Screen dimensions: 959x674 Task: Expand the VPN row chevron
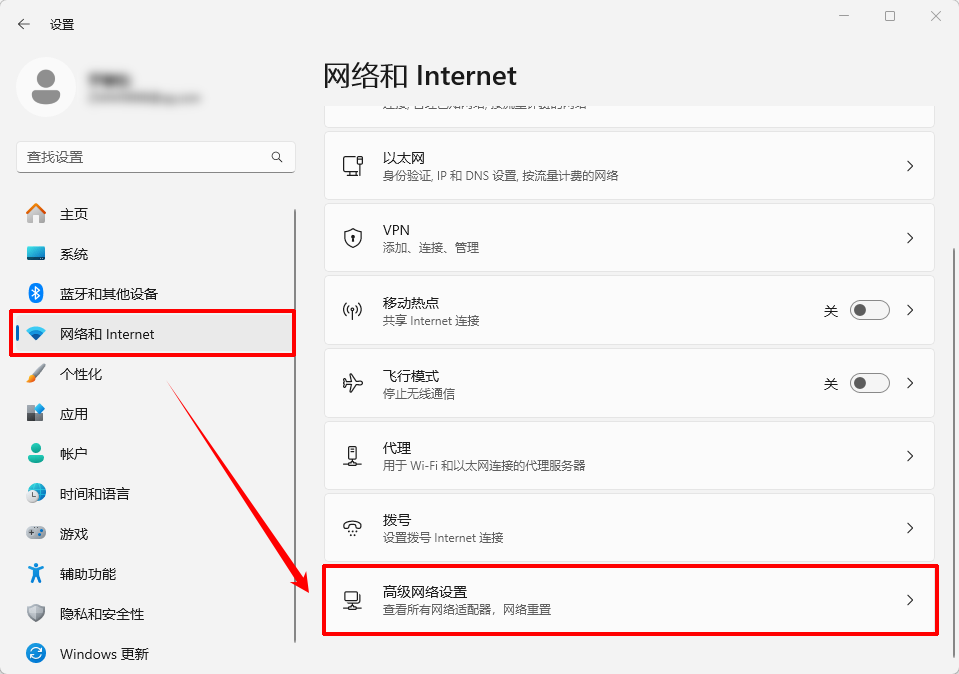pyautogui.click(x=910, y=238)
